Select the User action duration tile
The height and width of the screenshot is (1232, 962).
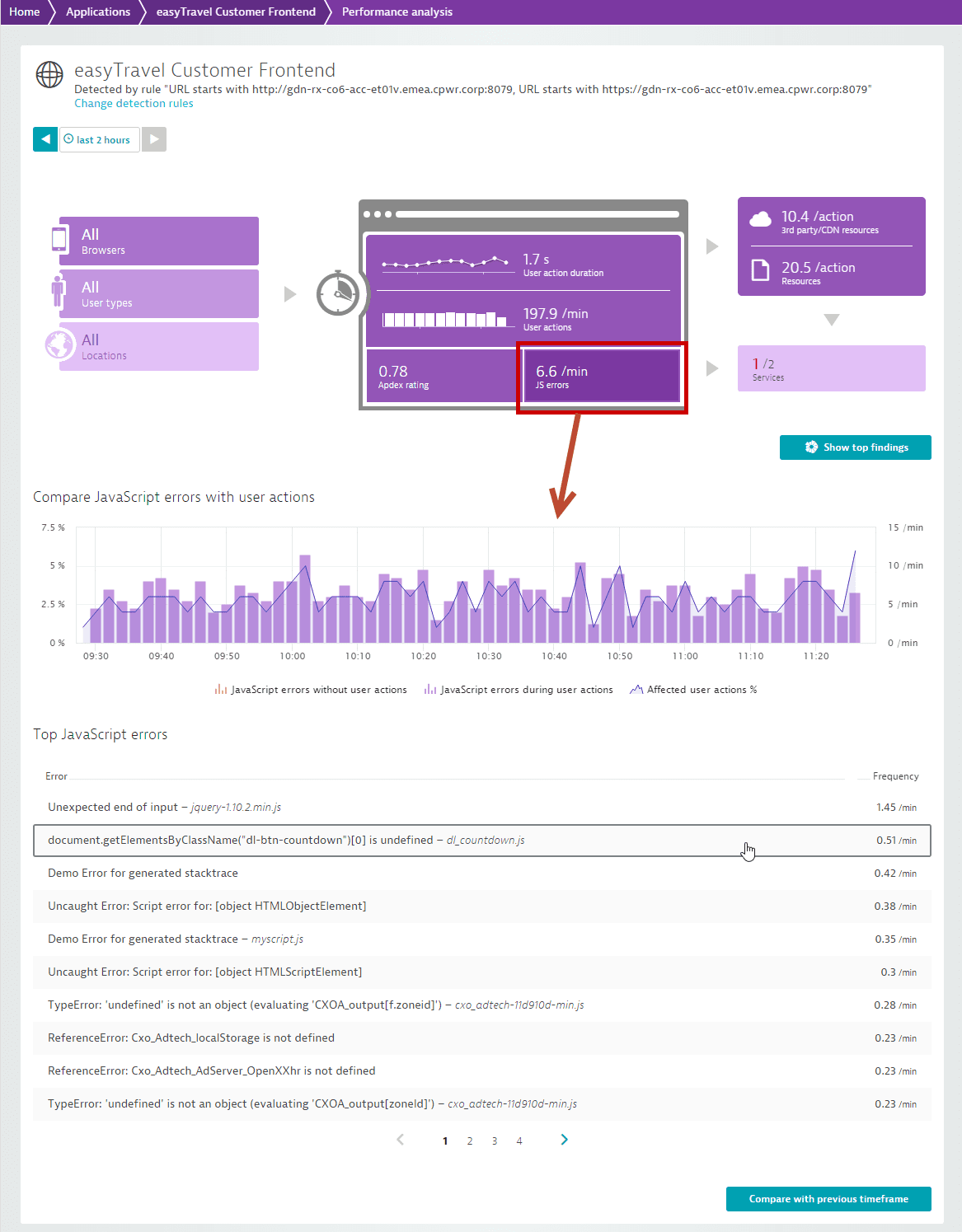coord(523,264)
